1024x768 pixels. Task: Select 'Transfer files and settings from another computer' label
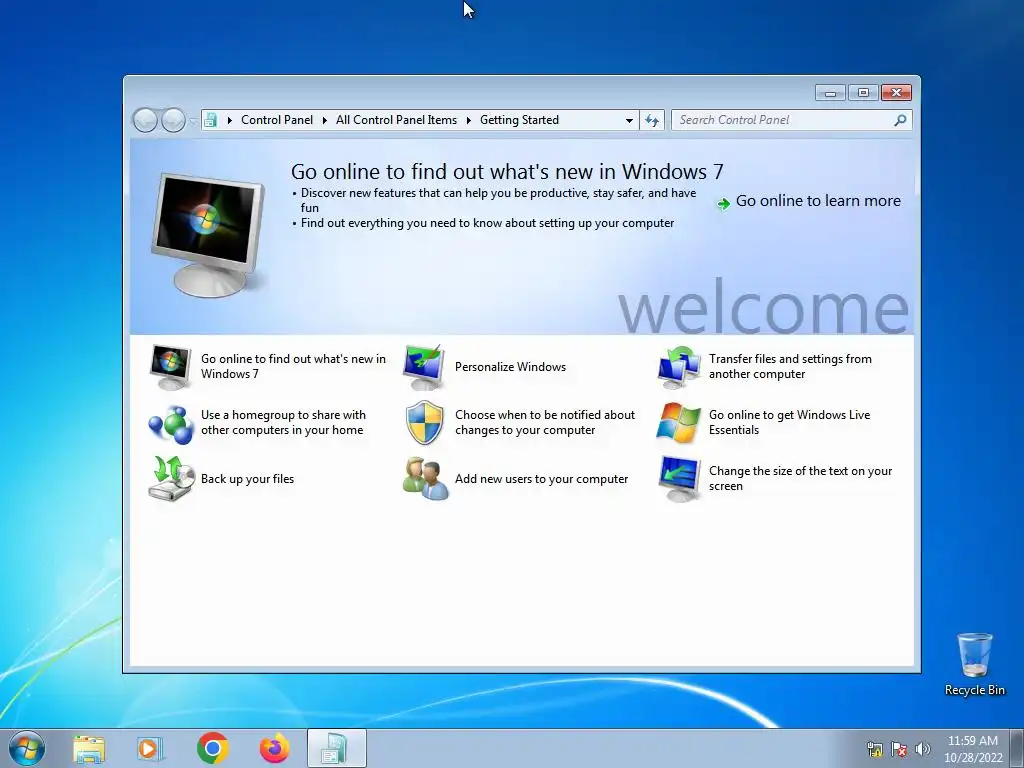tap(790, 366)
